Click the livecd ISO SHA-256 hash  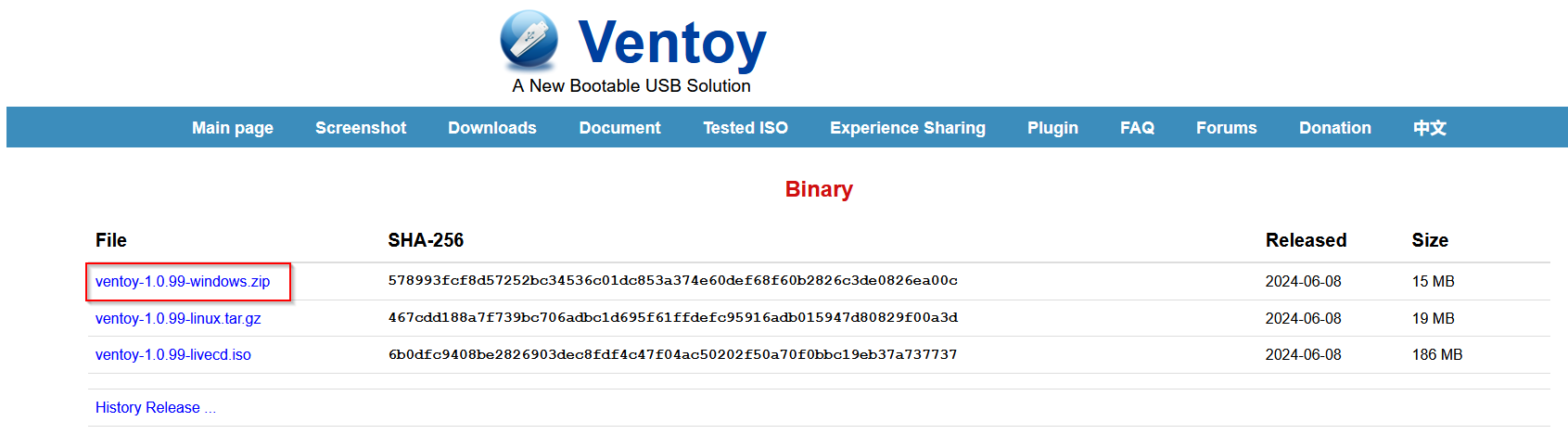click(672, 355)
